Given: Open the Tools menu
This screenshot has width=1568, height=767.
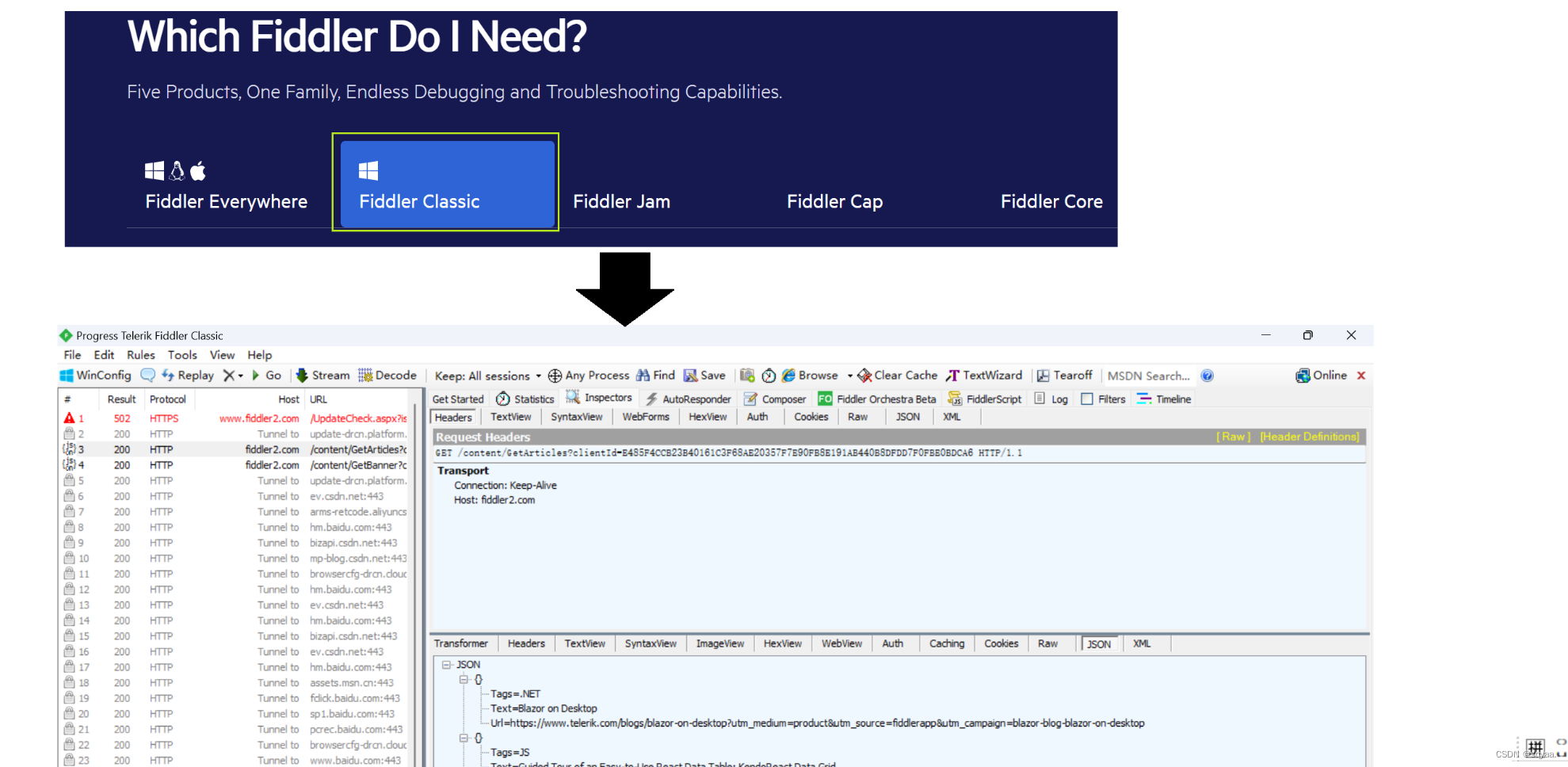Looking at the screenshot, I should (x=182, y=355).
